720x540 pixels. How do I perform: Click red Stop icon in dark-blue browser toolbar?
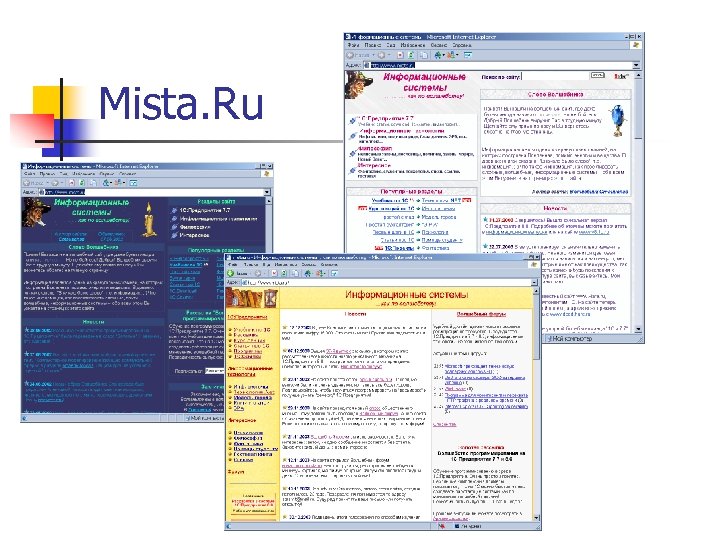72,183
